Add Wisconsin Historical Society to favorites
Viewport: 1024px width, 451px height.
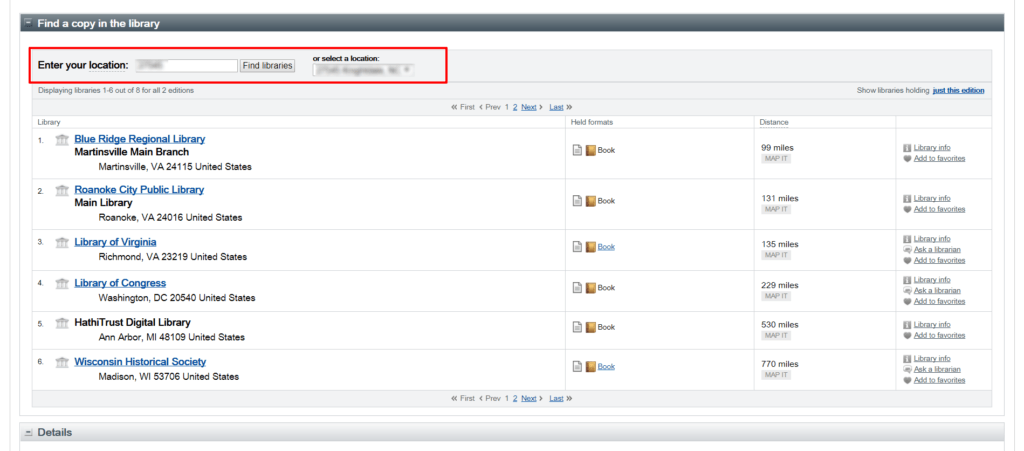pyautogui.click(x=939, y=381)
